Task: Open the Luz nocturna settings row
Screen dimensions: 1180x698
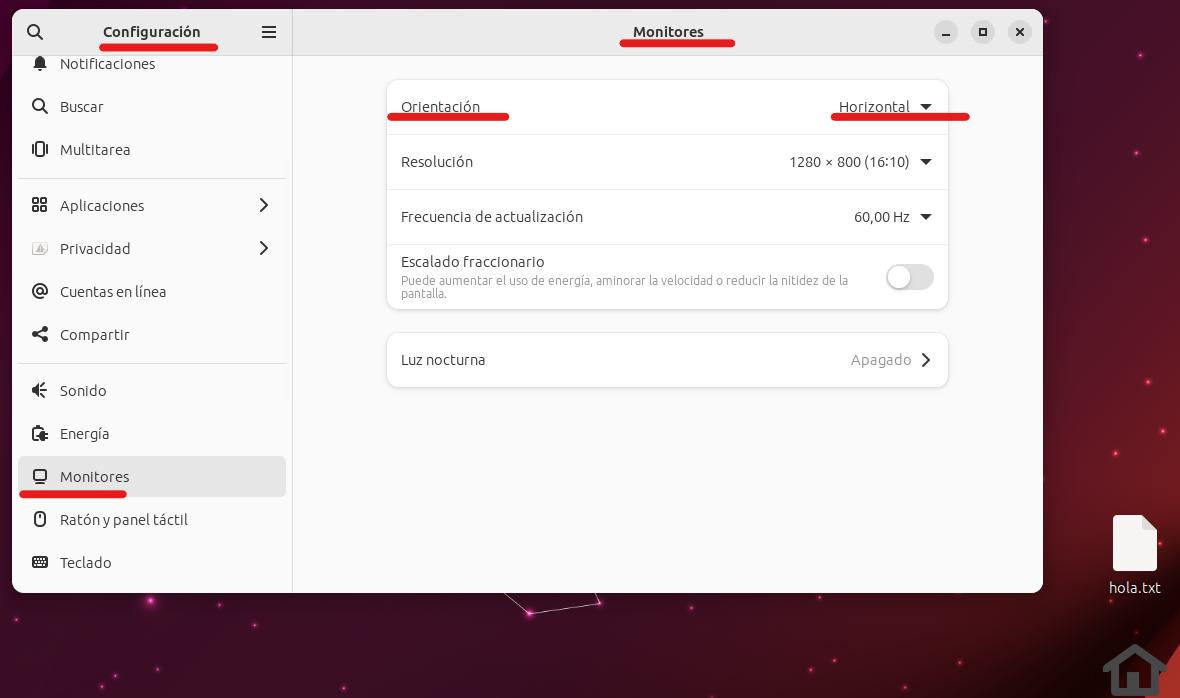Action: point(667,360)
